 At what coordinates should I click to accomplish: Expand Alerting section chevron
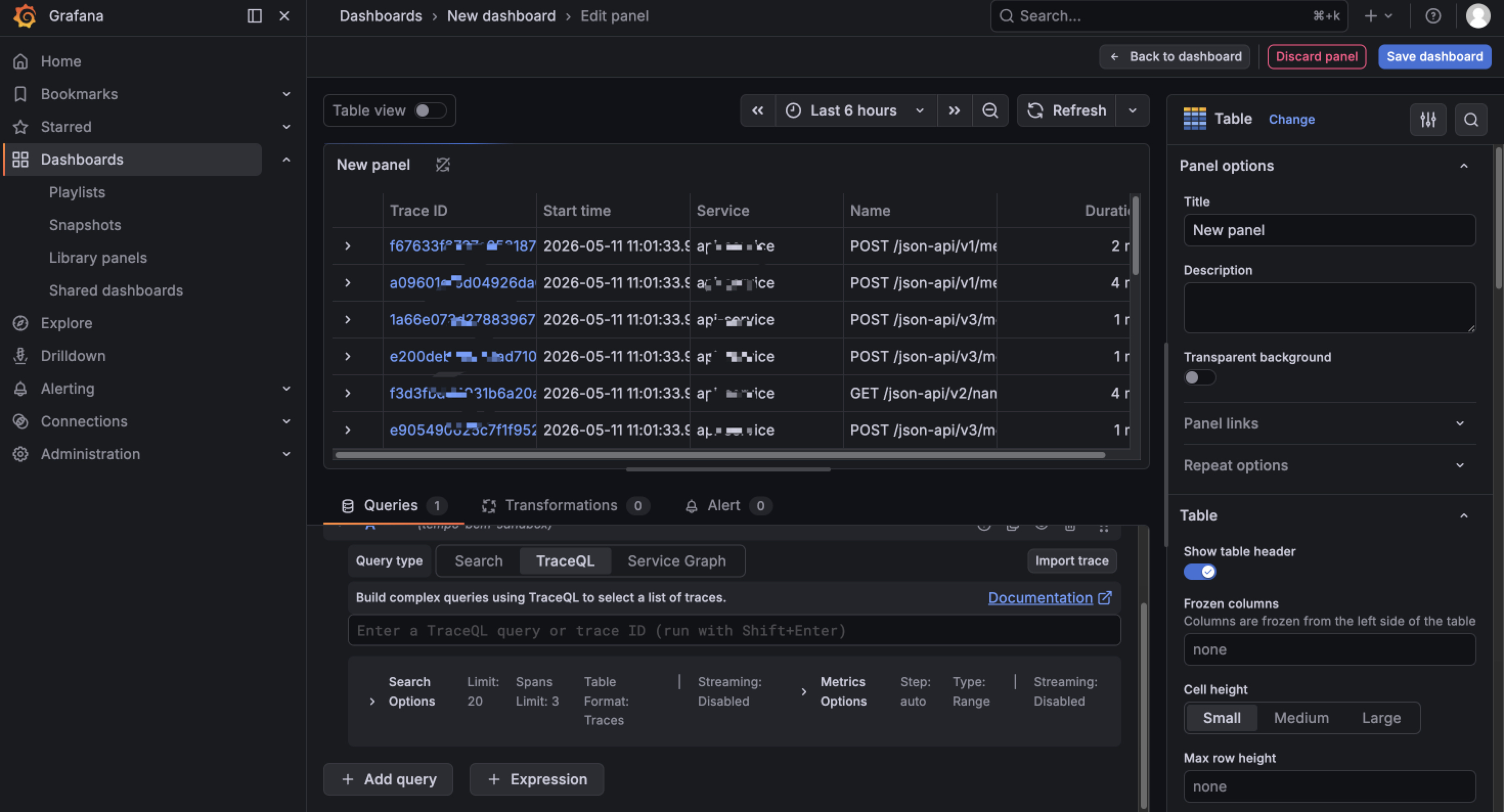tap(286, 389)
